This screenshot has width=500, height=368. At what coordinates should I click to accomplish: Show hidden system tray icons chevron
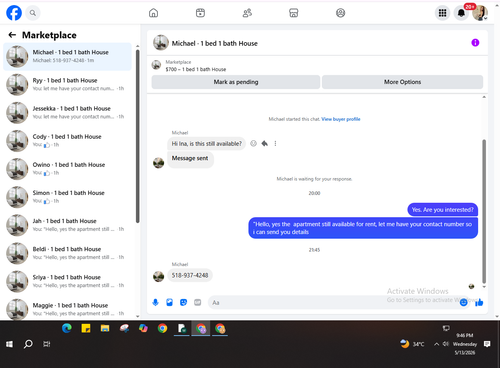[x=436, y=344]
